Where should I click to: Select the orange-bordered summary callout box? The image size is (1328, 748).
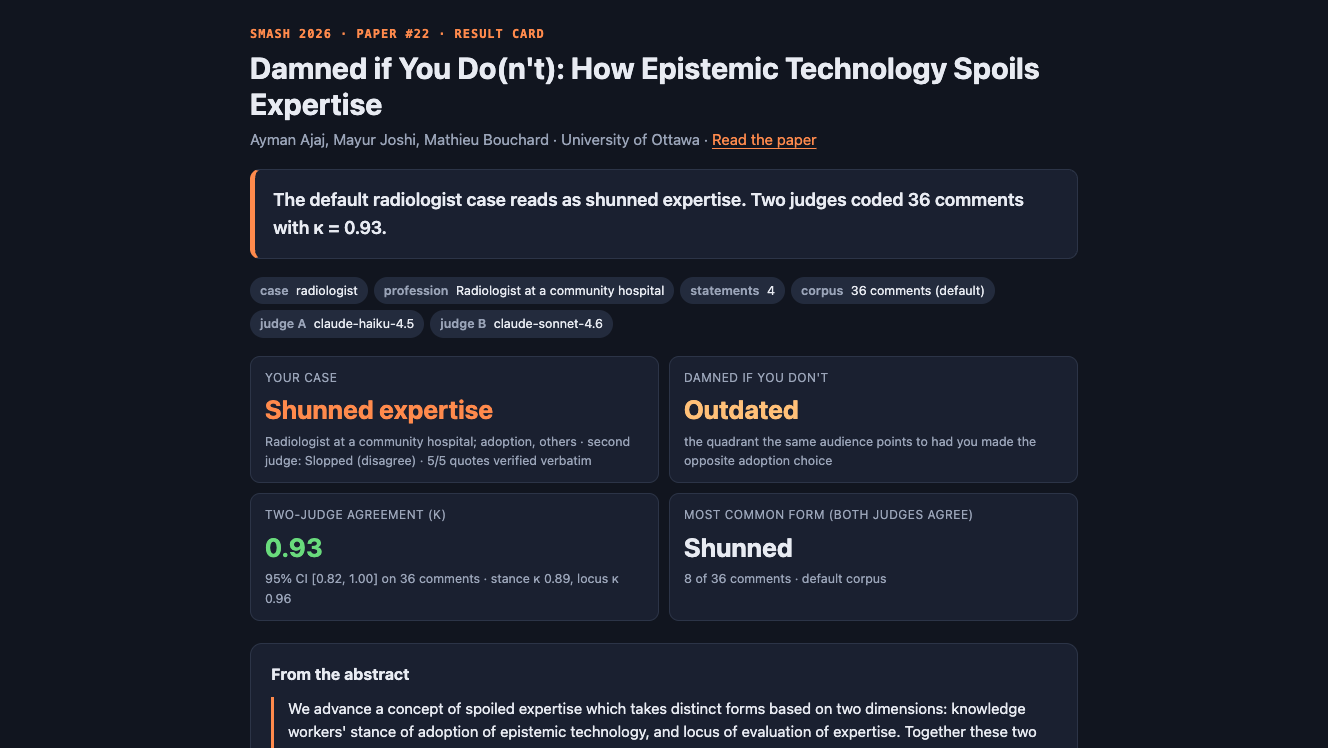pyautogui.click(x=664, y=214)
